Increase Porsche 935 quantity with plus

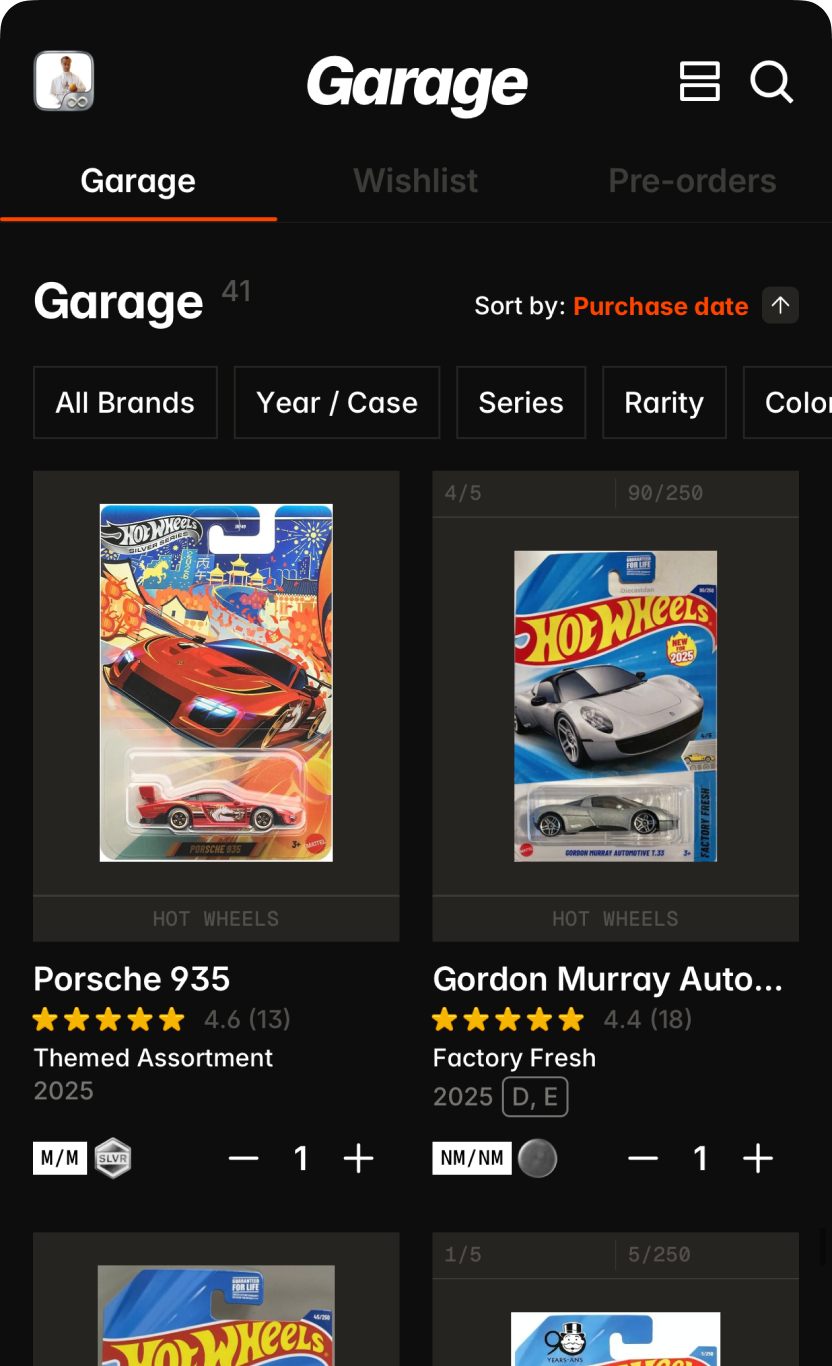click(x=358, y=1158)
